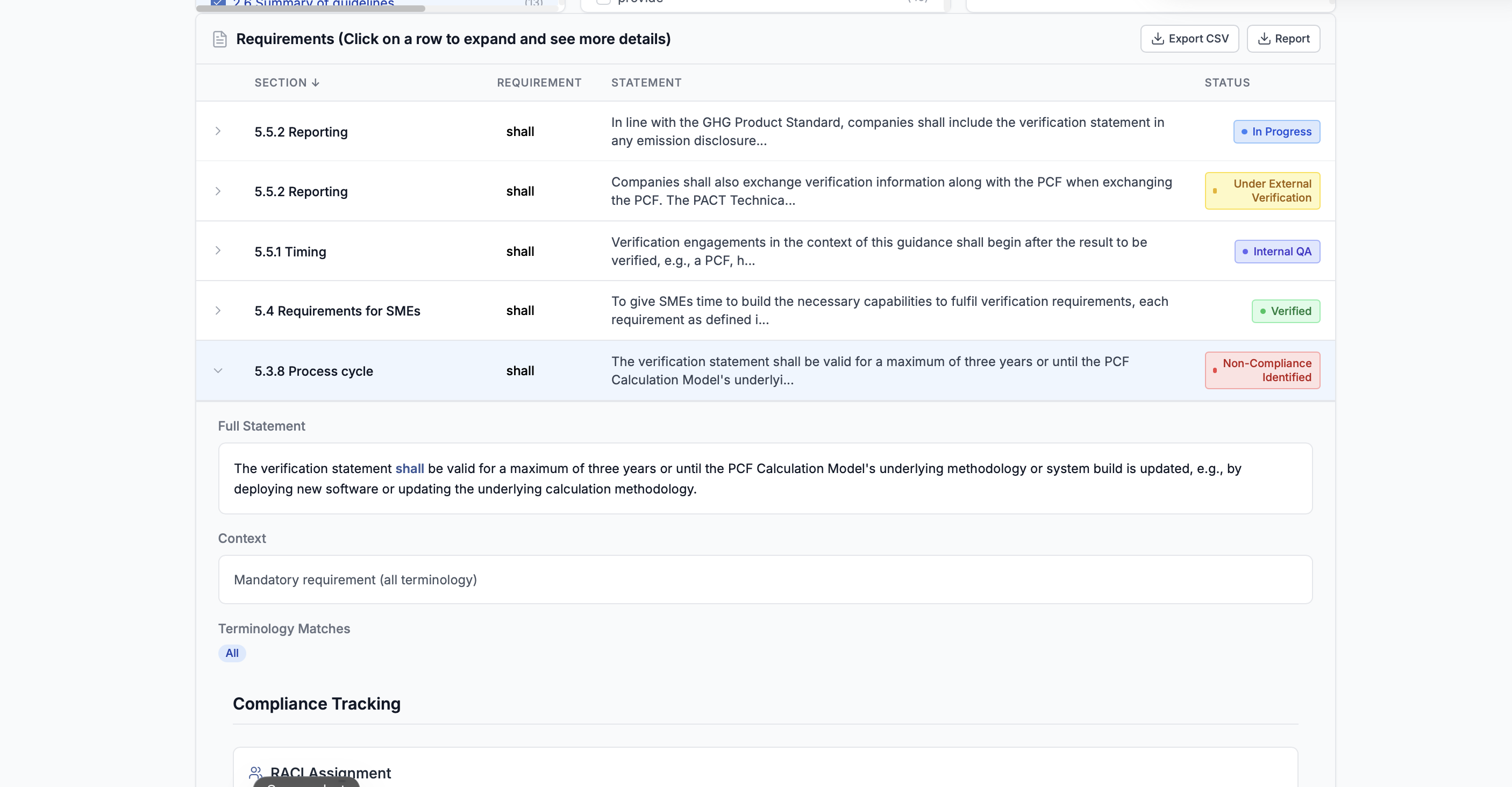
Task: Select the REQUIREMENT column header
Action: click(x=539, y=82)
